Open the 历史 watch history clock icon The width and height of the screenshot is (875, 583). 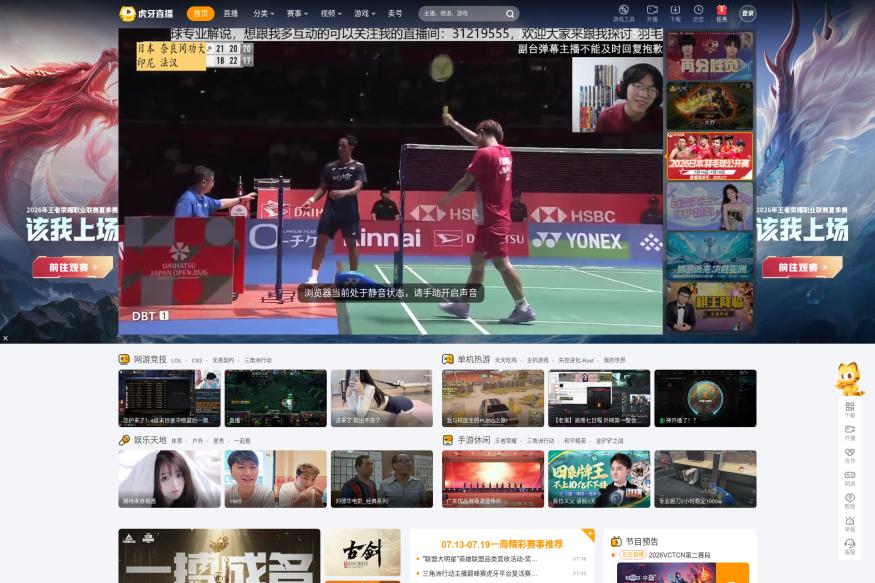pyautogui.click(x=698, y=13)
